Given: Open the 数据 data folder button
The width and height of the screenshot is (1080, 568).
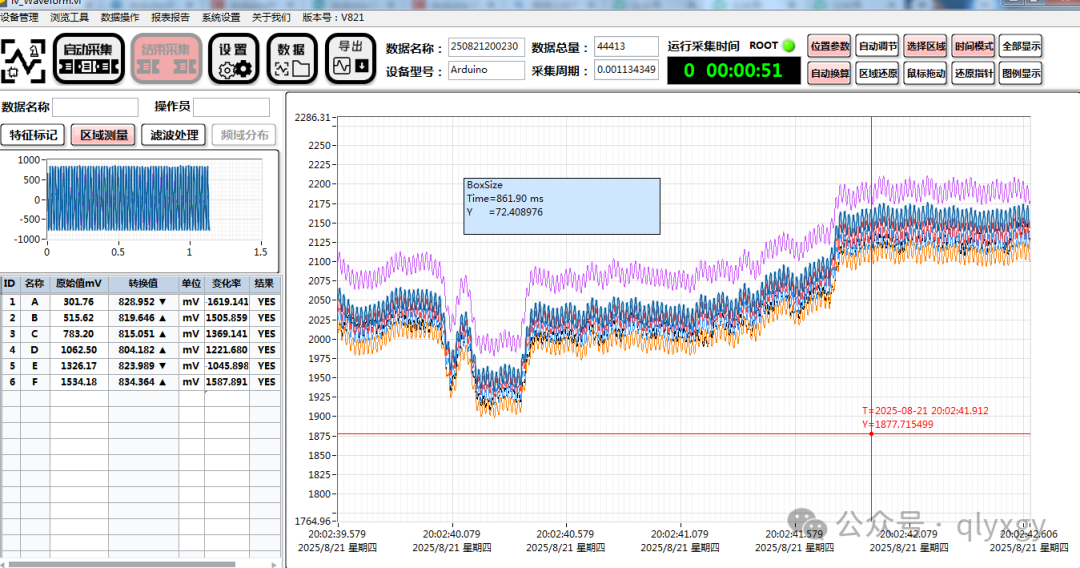Looking at the screenshot, I should point(292,59).
